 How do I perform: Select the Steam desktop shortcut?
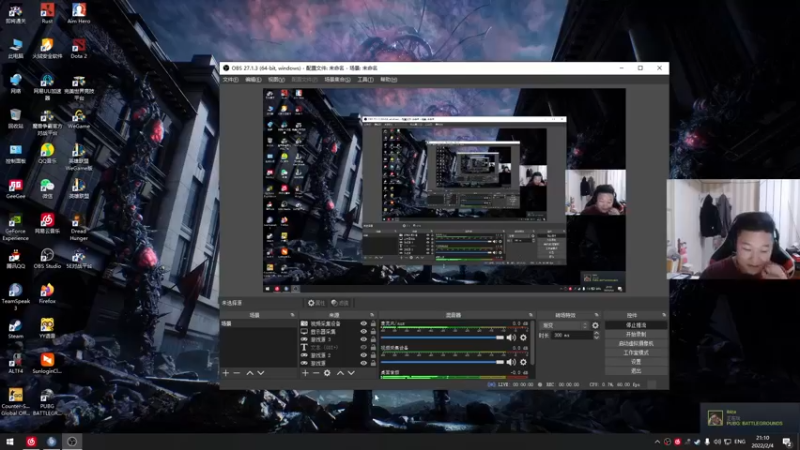coord(15,328)
